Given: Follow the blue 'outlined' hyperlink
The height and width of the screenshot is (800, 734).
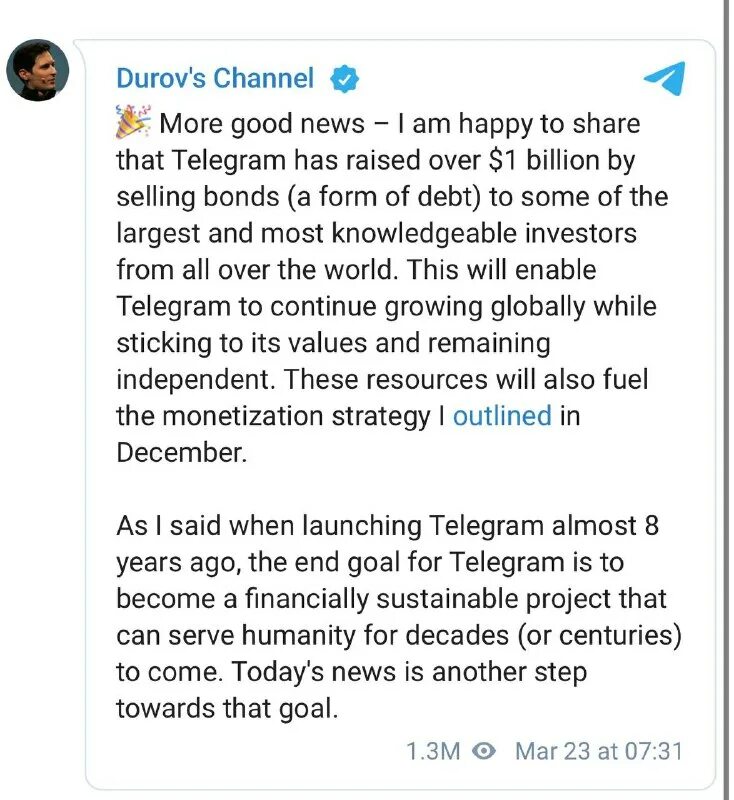Looking at the screenshot, I should pyautogui.click(x=502, y=415).
